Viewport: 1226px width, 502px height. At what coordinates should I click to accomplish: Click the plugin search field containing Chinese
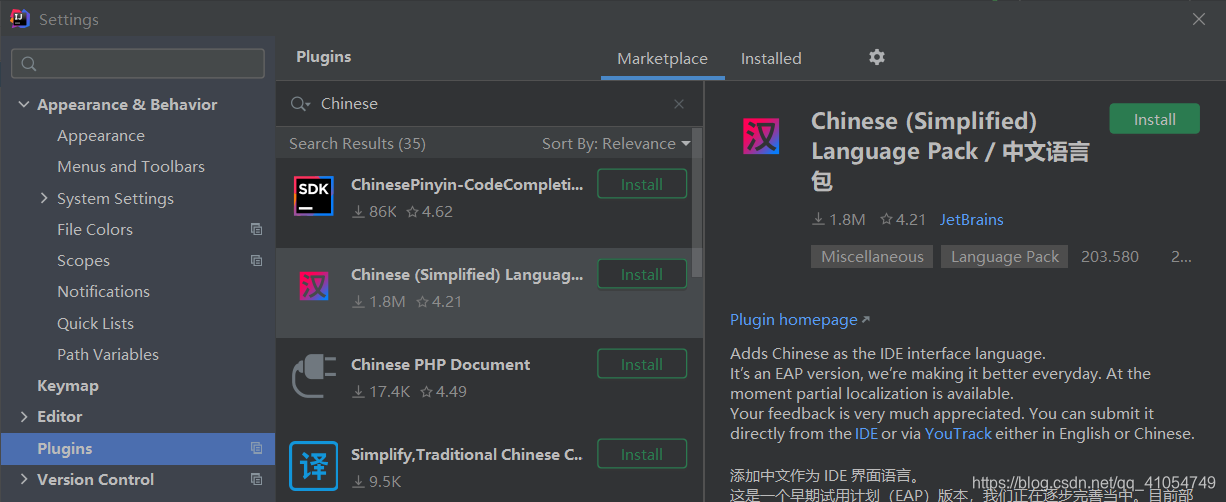[x=490, y=104]
